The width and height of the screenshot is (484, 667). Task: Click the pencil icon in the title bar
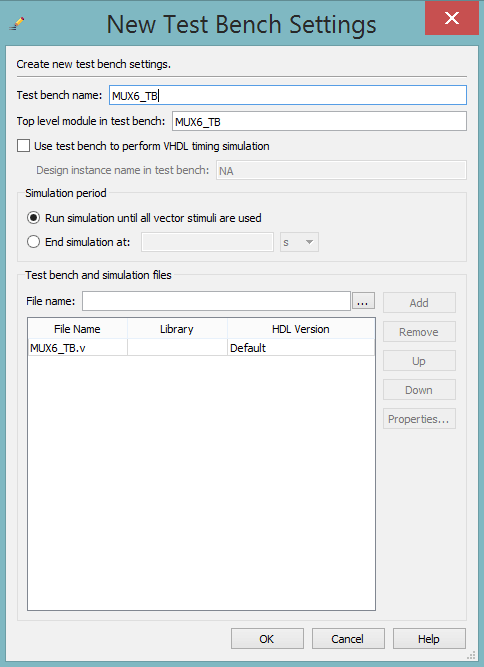[x=16, y=23]
